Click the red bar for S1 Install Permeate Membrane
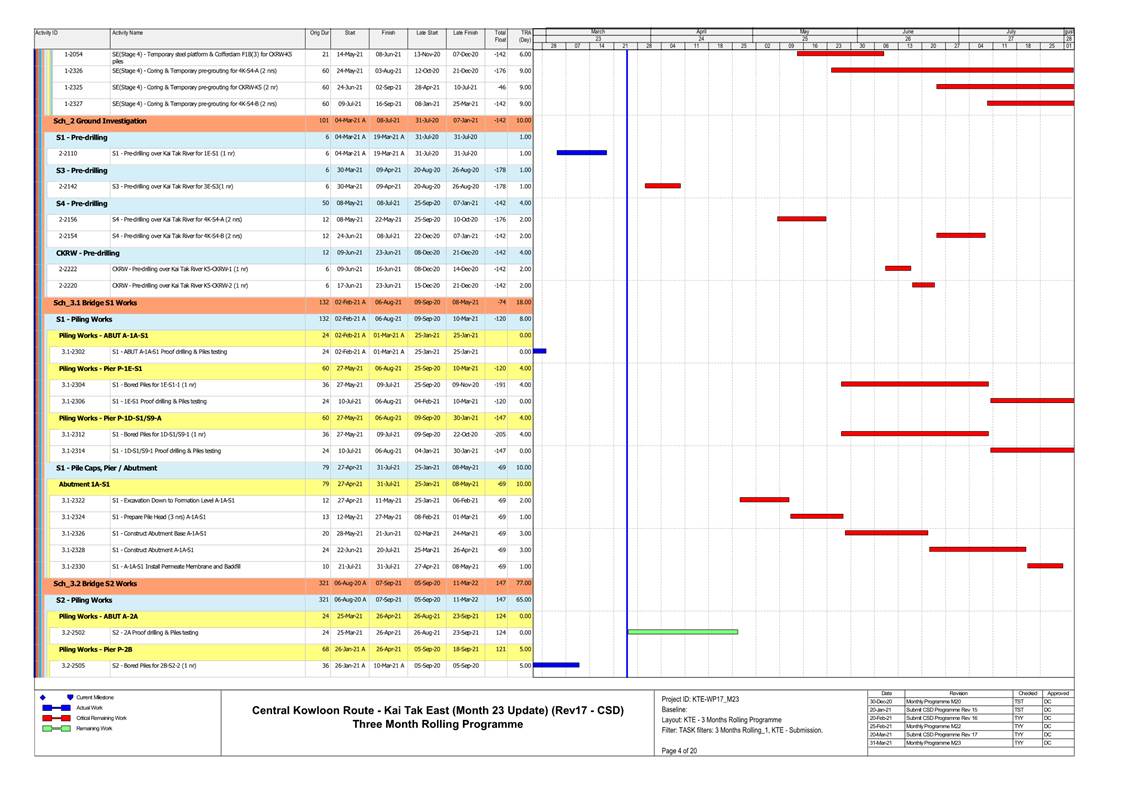This screenshot has width=1139, height=805. (x=1044, y=566)
